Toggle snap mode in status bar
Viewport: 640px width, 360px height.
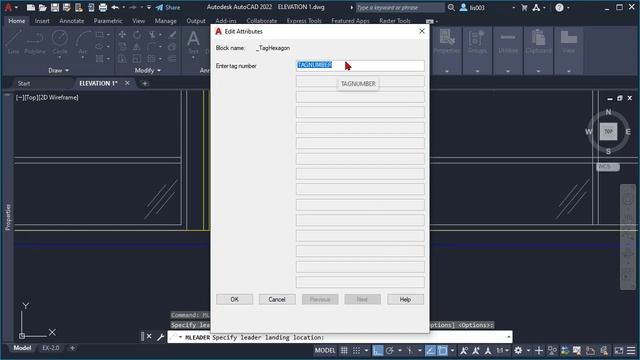tap(356, 351)
